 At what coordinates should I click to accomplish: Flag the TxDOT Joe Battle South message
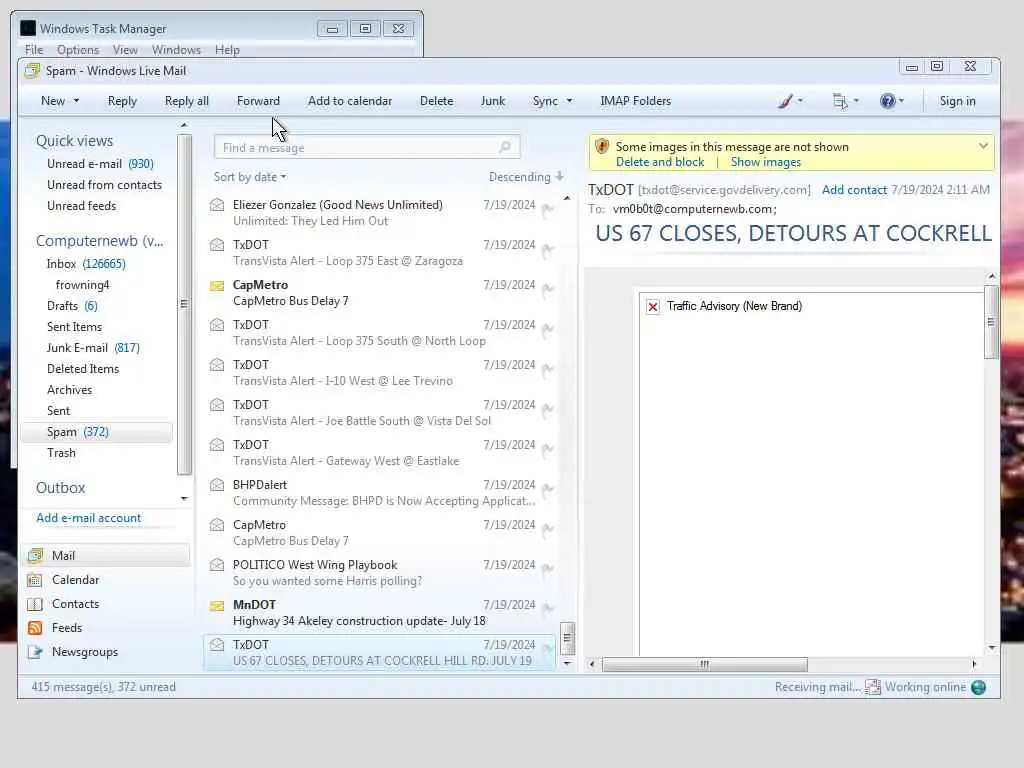(x=548, y=409)
